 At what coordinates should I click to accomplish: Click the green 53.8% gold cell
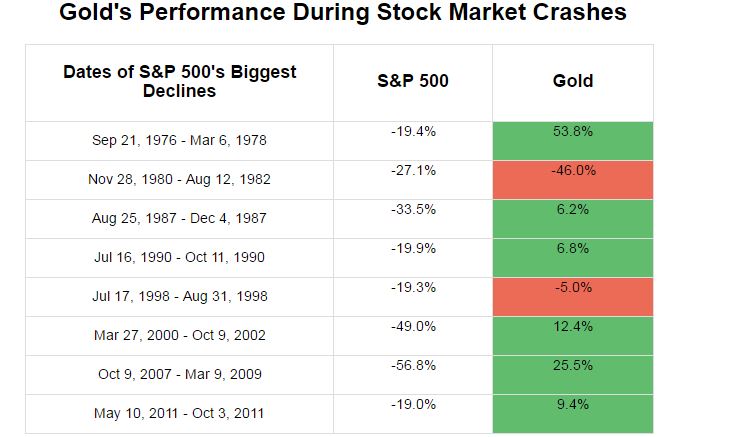573,141
